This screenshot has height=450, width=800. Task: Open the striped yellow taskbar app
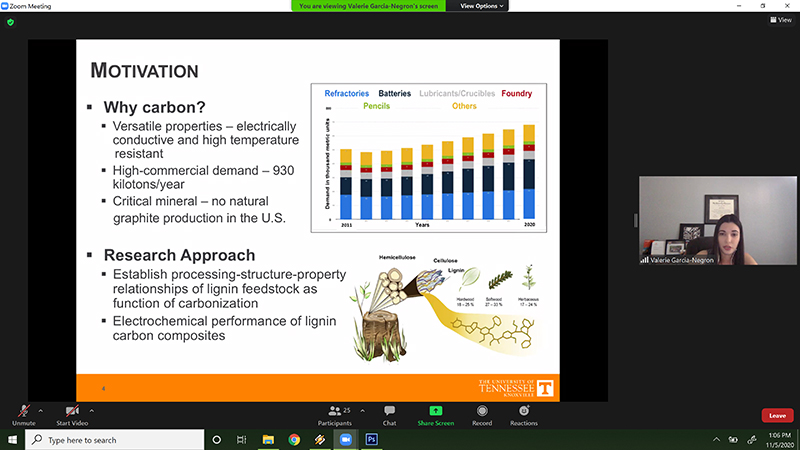[x=320, y=440]
